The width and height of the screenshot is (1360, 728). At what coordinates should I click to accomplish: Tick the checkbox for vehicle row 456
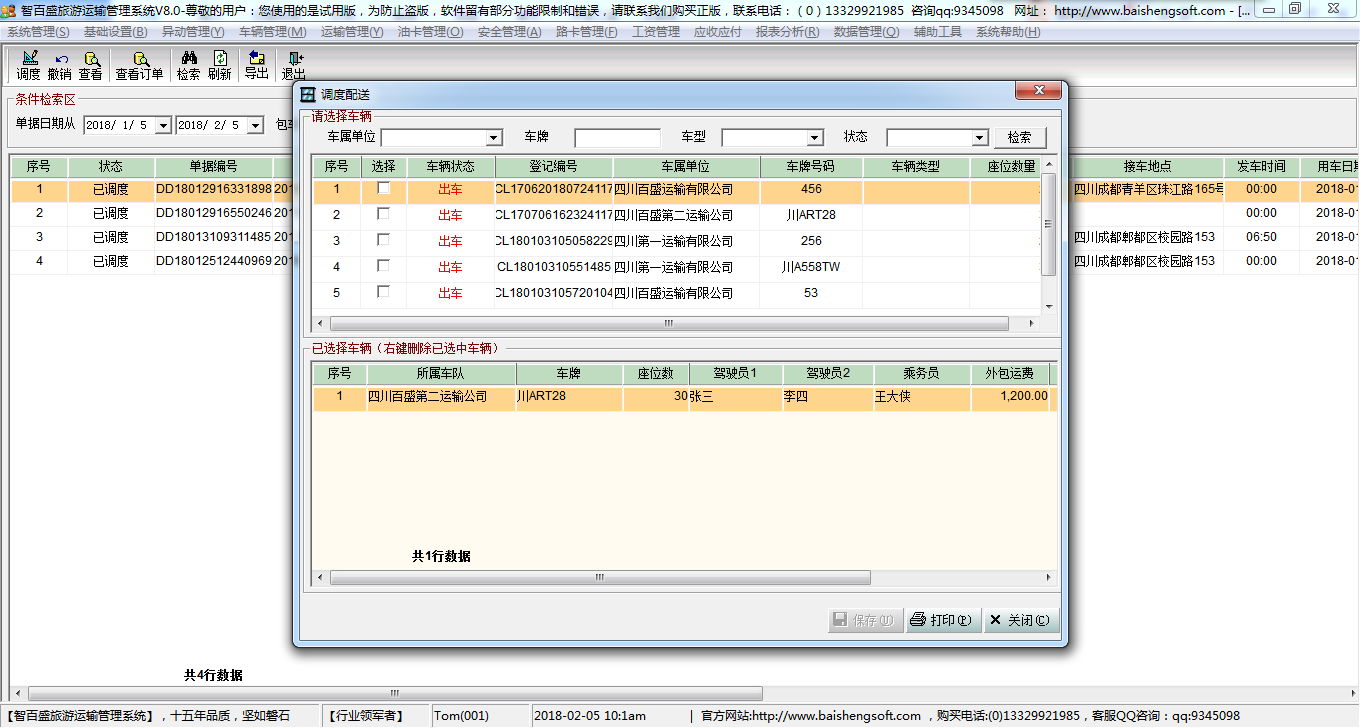tap(383, 188)
